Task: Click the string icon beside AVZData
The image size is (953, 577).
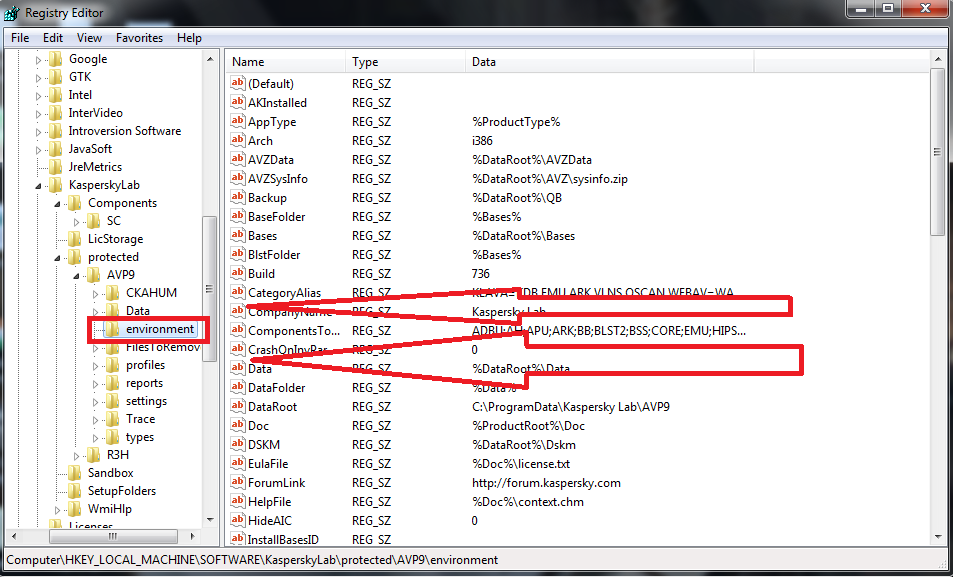Action: (x=238, y=159)
